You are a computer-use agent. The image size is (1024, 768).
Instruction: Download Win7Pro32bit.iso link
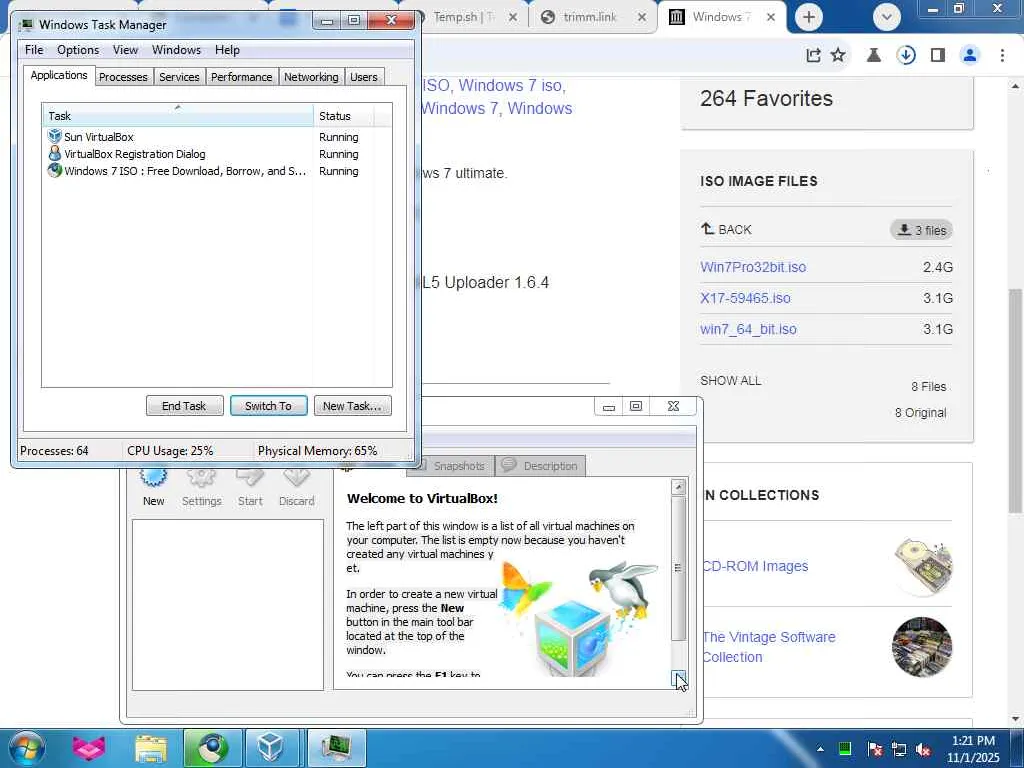coord(753,266)
